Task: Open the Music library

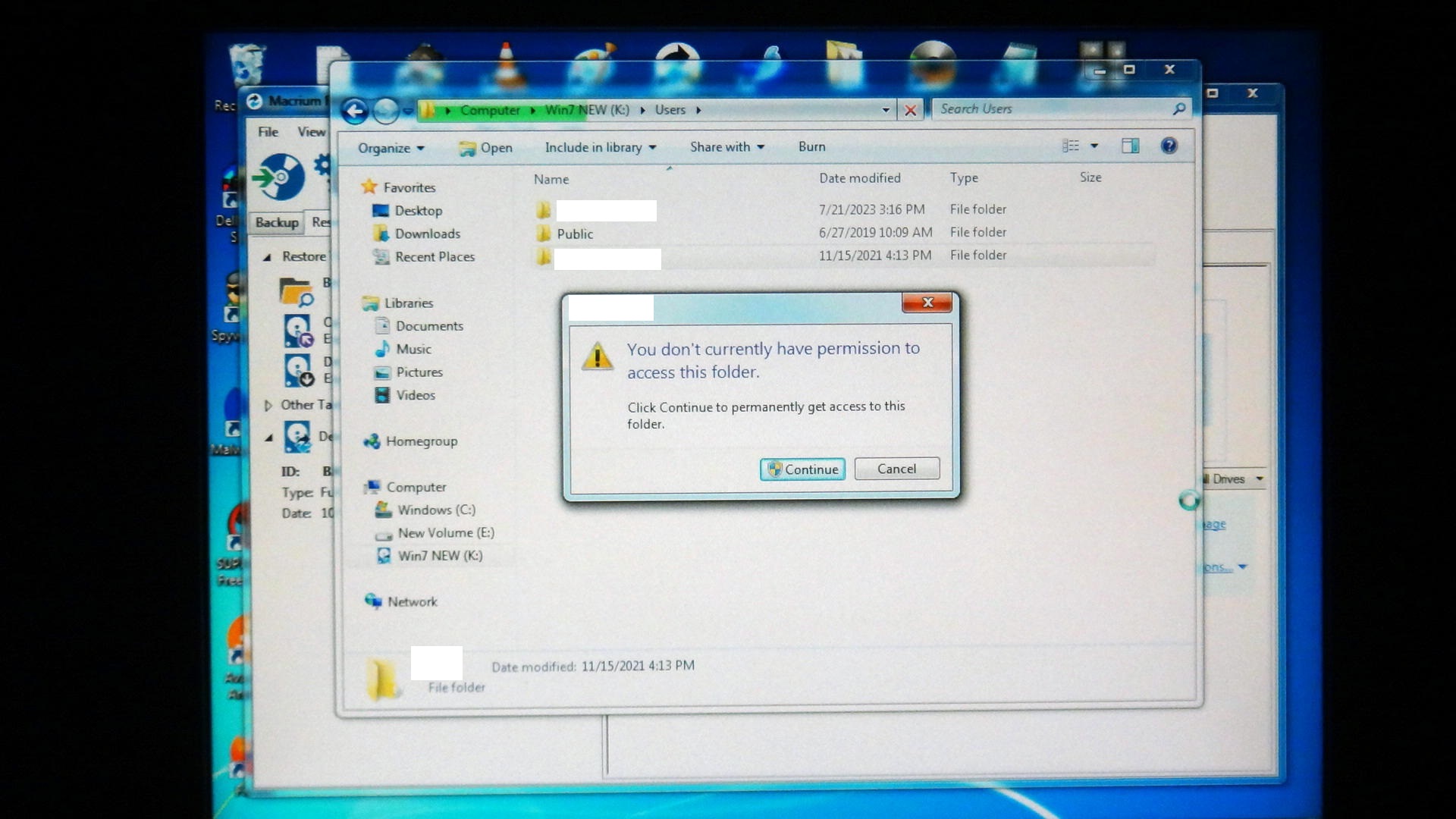Action: [413, 349]
